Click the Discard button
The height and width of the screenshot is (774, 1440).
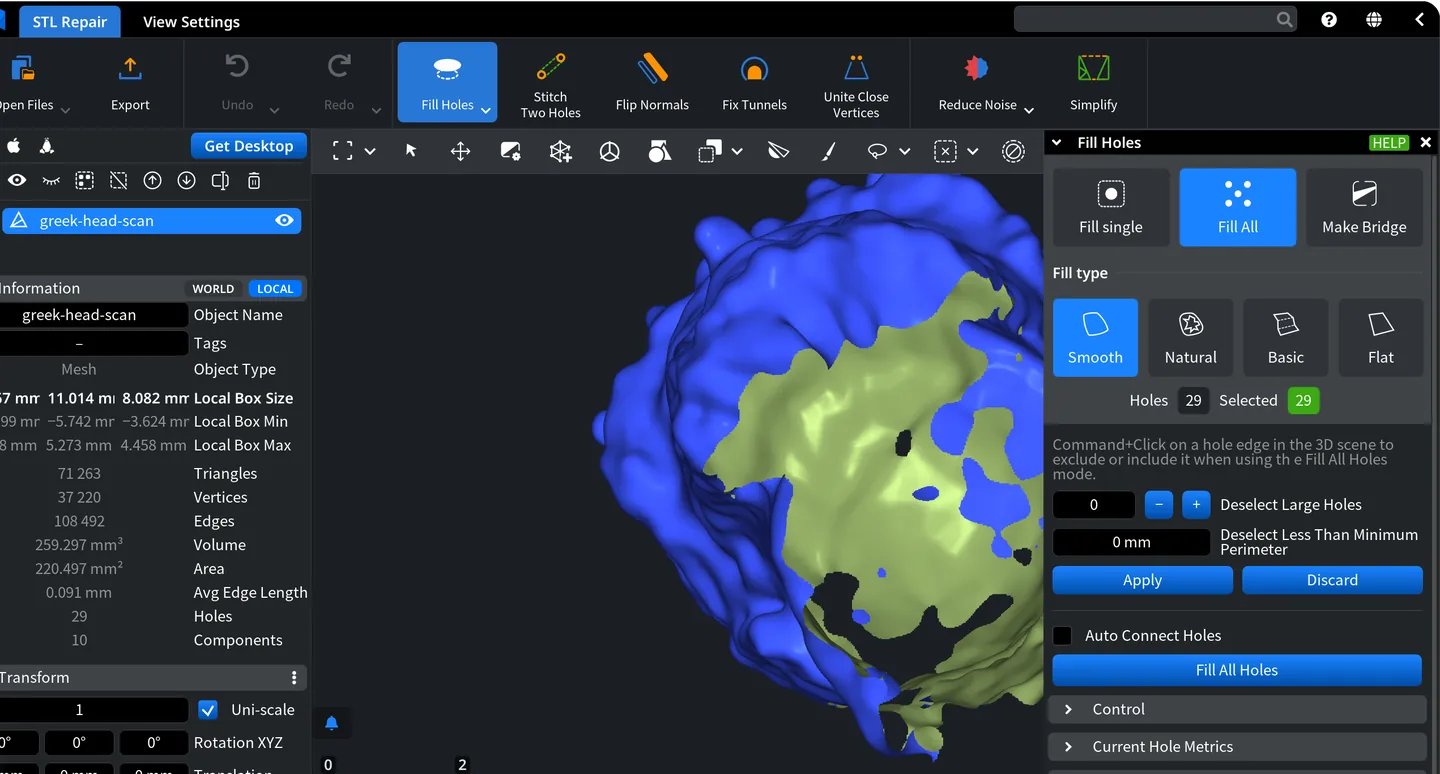point(1332,580)
